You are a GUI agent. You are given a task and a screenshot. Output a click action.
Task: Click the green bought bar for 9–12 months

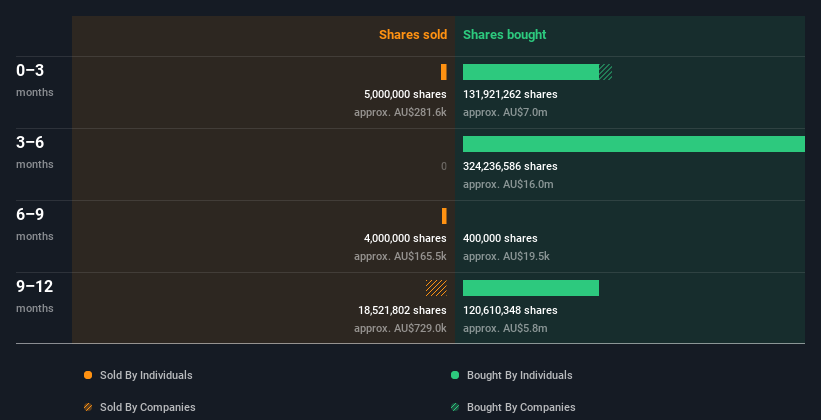(531, 288)
